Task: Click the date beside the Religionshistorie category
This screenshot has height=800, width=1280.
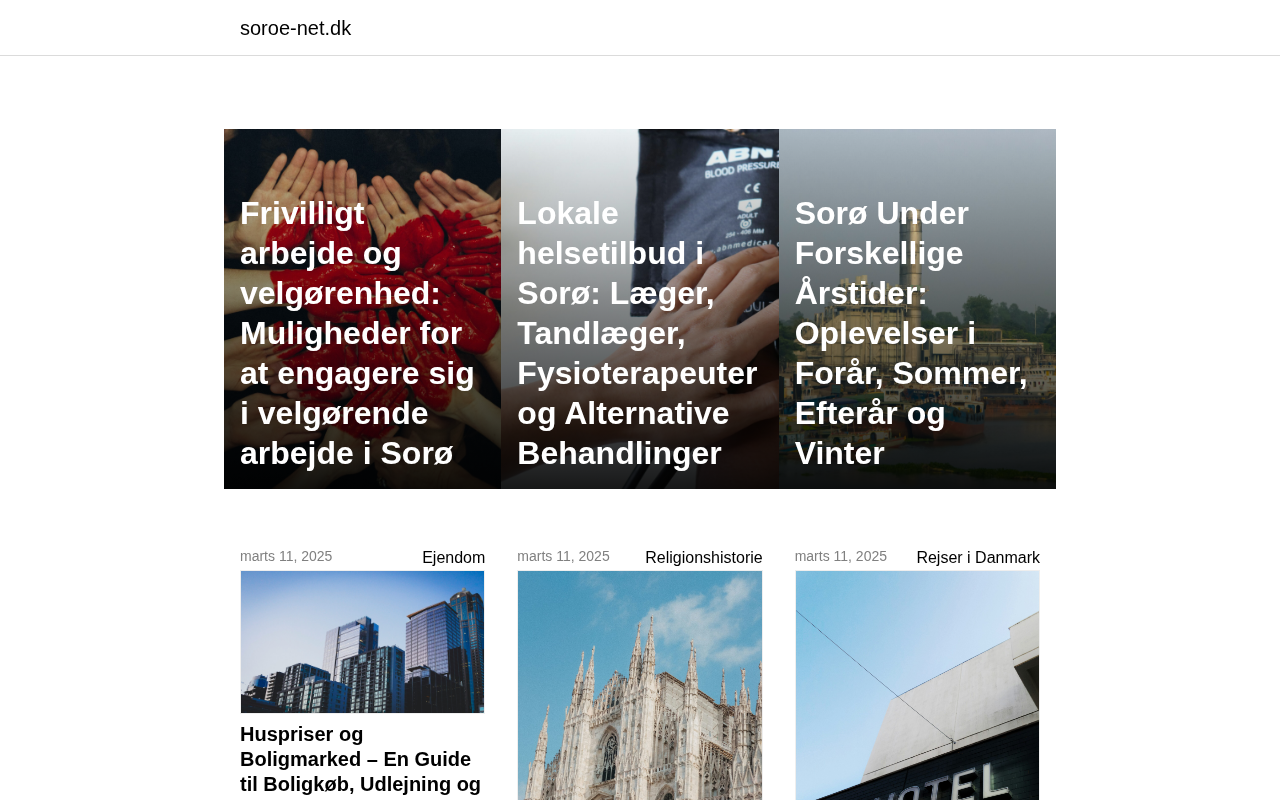Action: [x=563, y=556]
